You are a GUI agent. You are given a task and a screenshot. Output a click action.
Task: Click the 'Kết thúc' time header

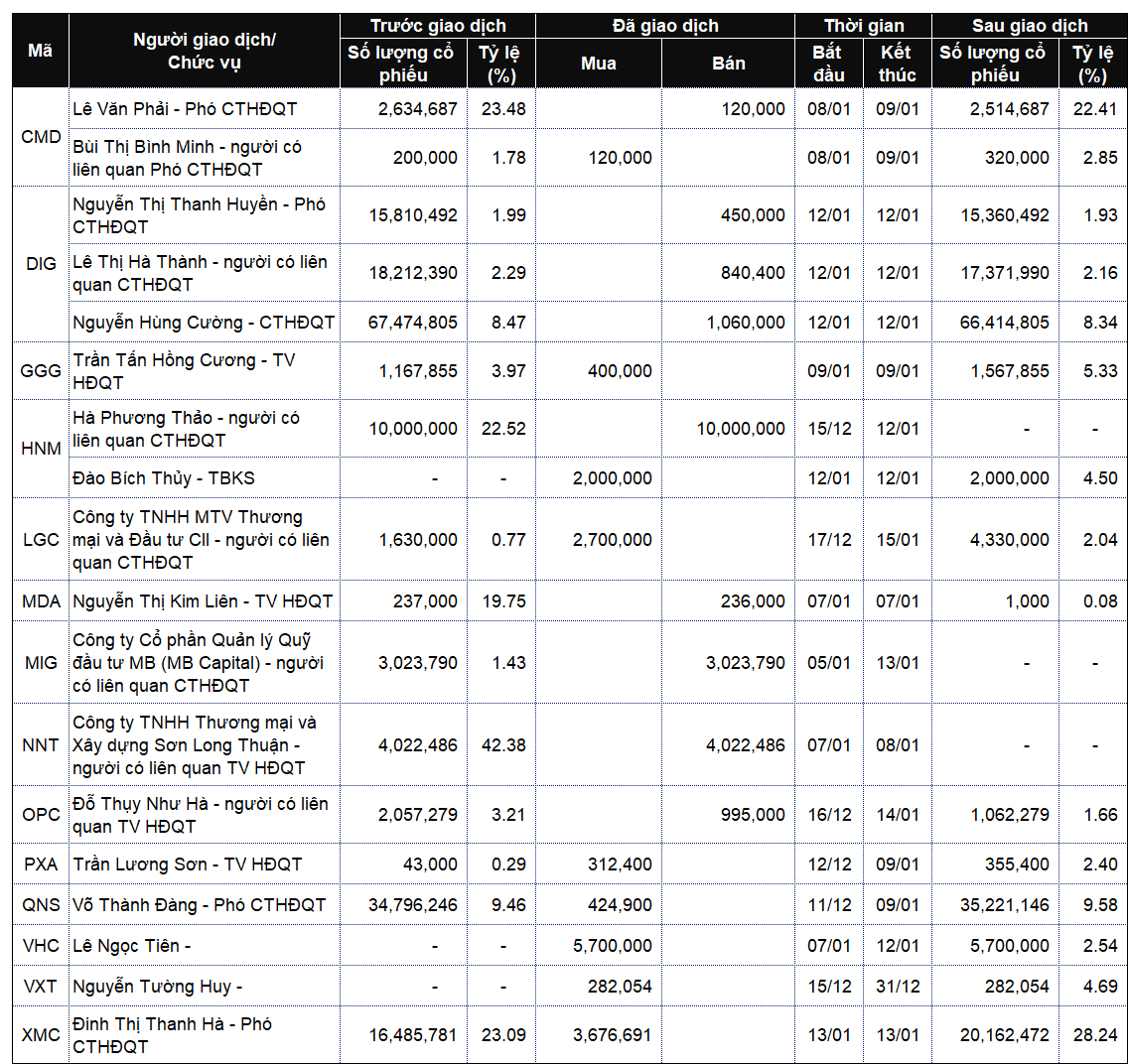click(x=897, y=64)
